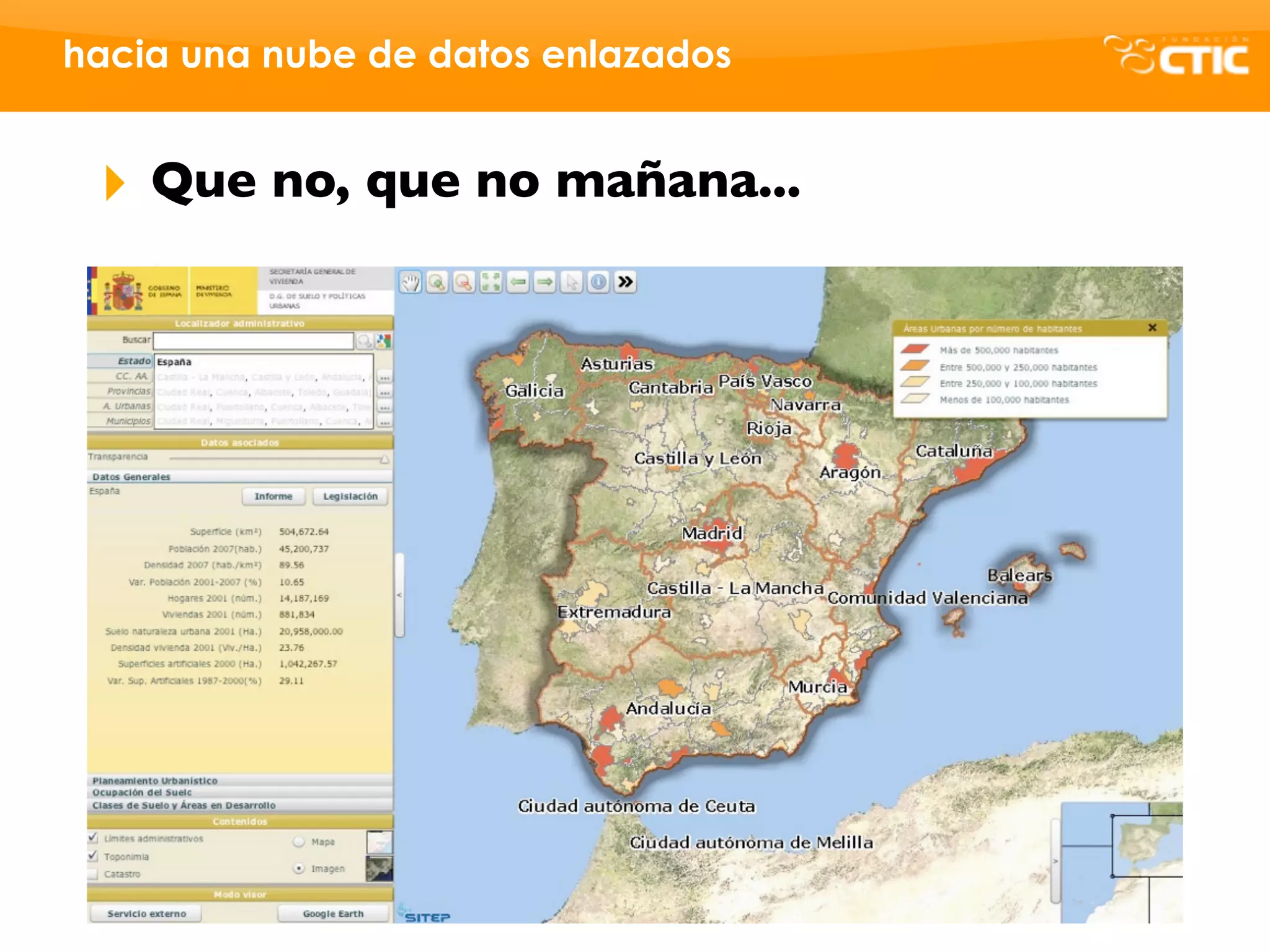The width and height of the screenshot is (1270, 952).
Task: Select the Imagen radio button
Action: [x=299, y=868]
